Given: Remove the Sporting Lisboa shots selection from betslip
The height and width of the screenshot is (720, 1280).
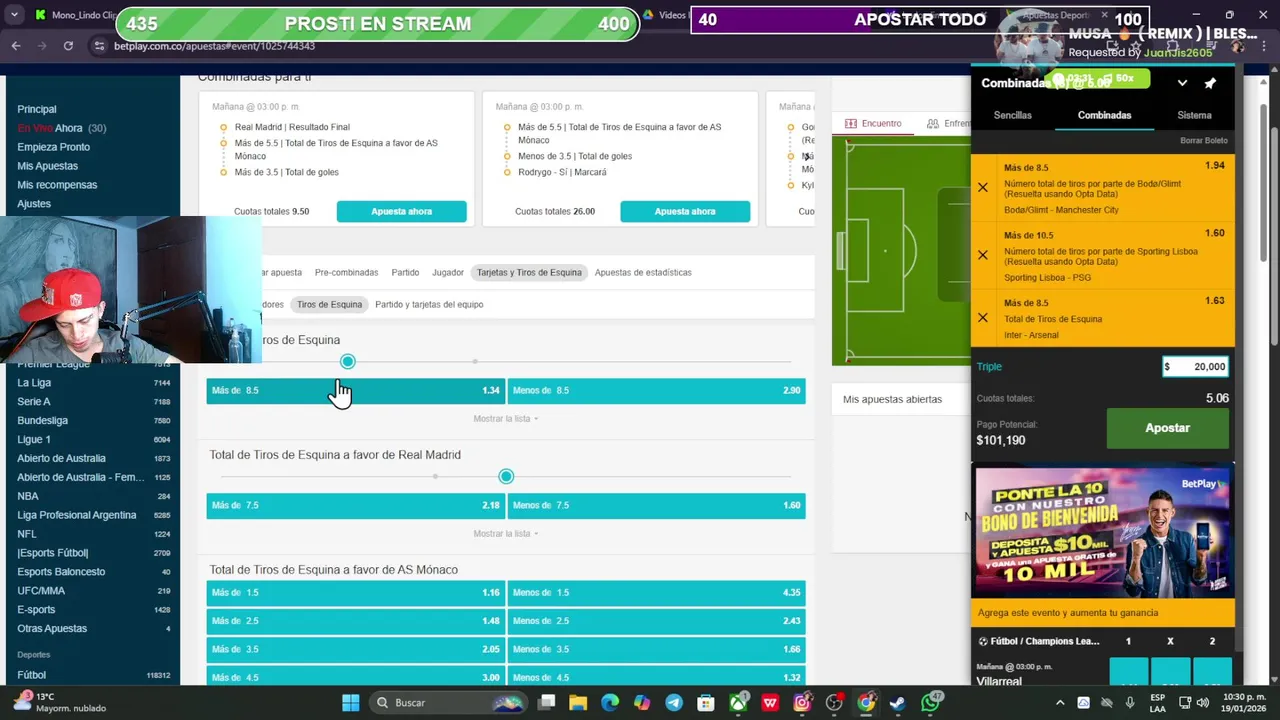Looking at the screenshot, I should 982,255.
